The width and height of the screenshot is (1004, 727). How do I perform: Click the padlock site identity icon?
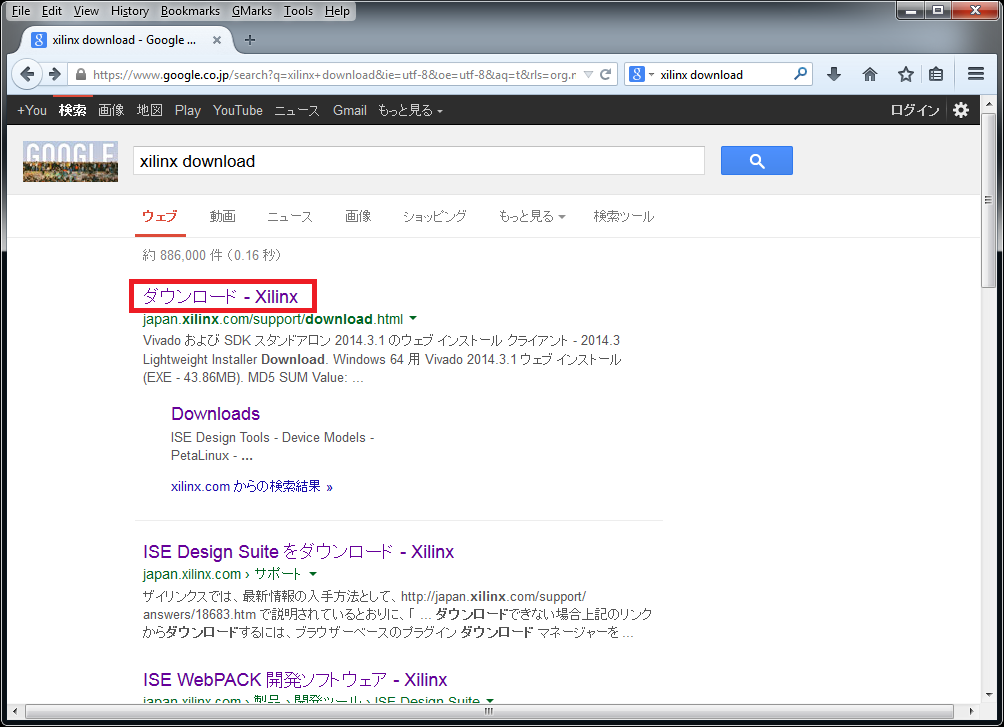81,75
